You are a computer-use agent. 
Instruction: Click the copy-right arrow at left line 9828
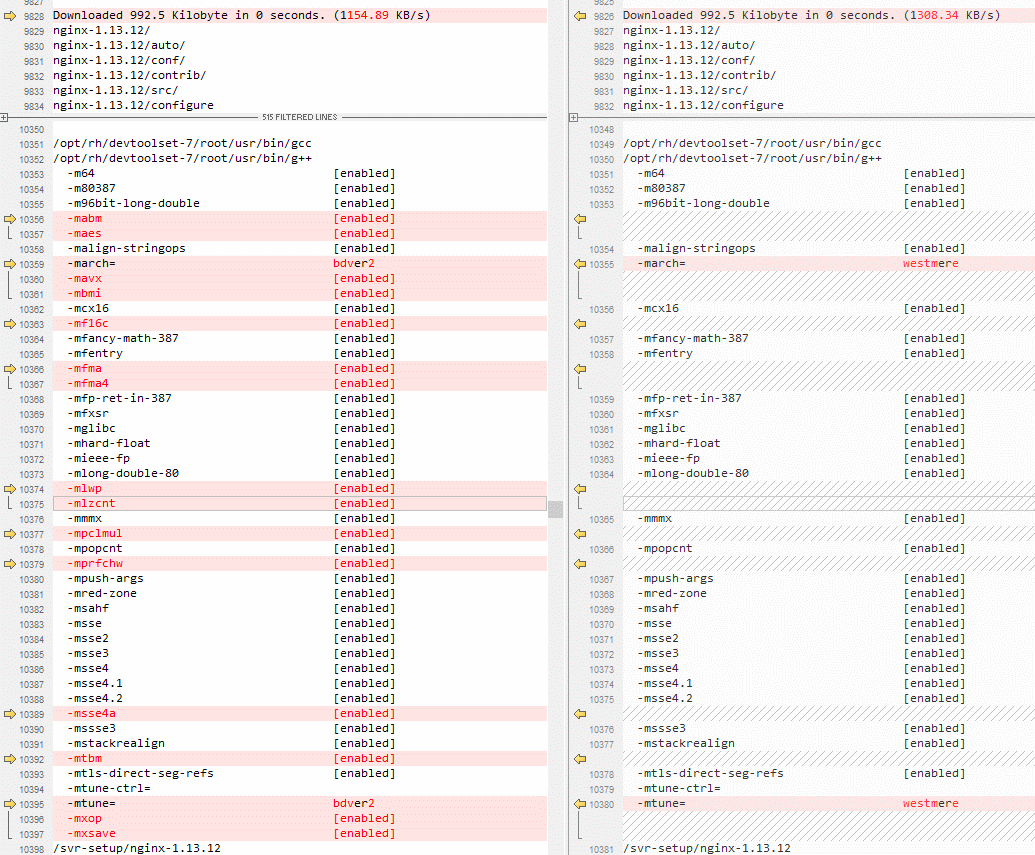[9, 16]
